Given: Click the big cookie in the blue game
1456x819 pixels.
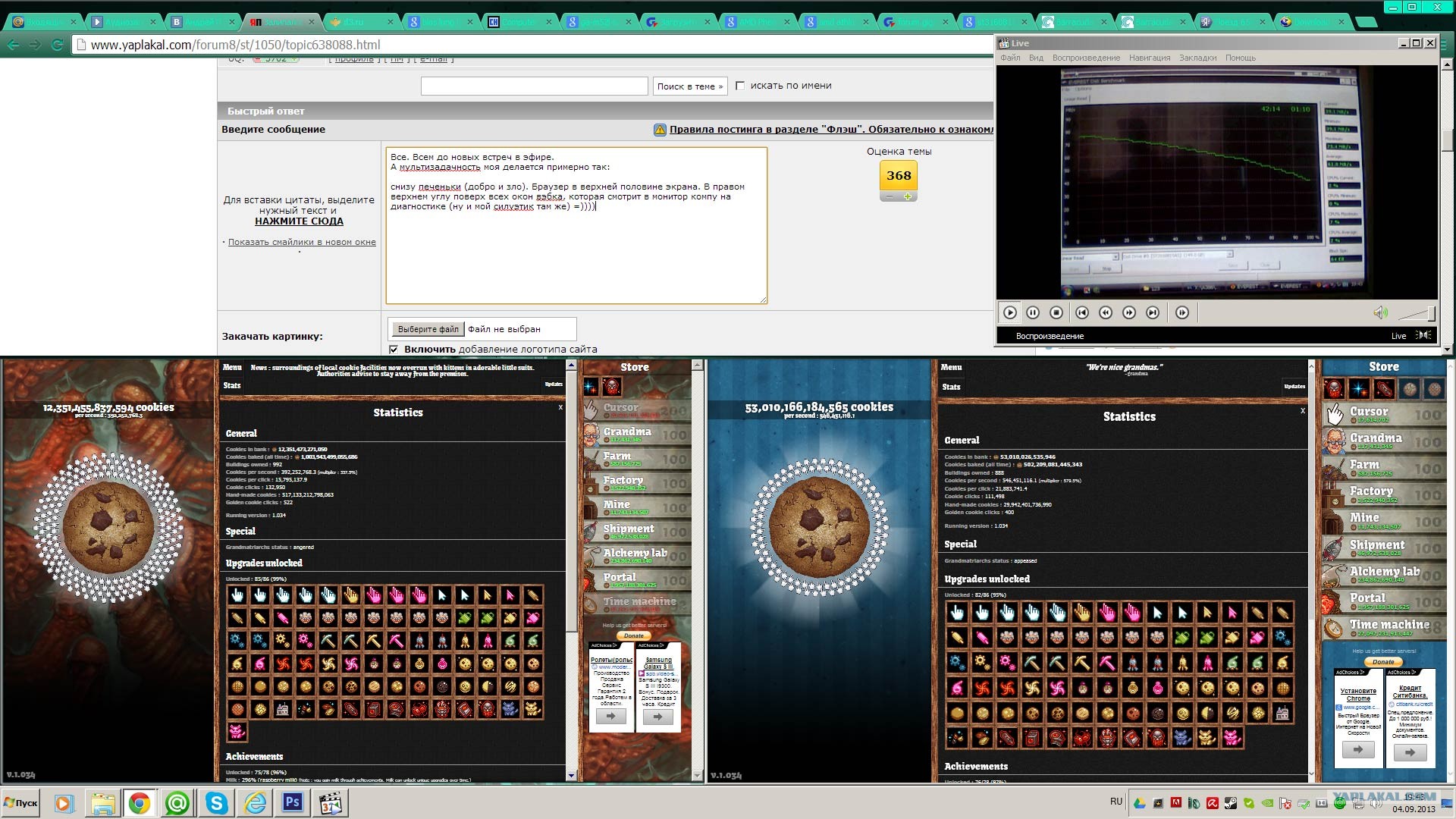Looking at the screenshot, I should [x=818, y=528].
